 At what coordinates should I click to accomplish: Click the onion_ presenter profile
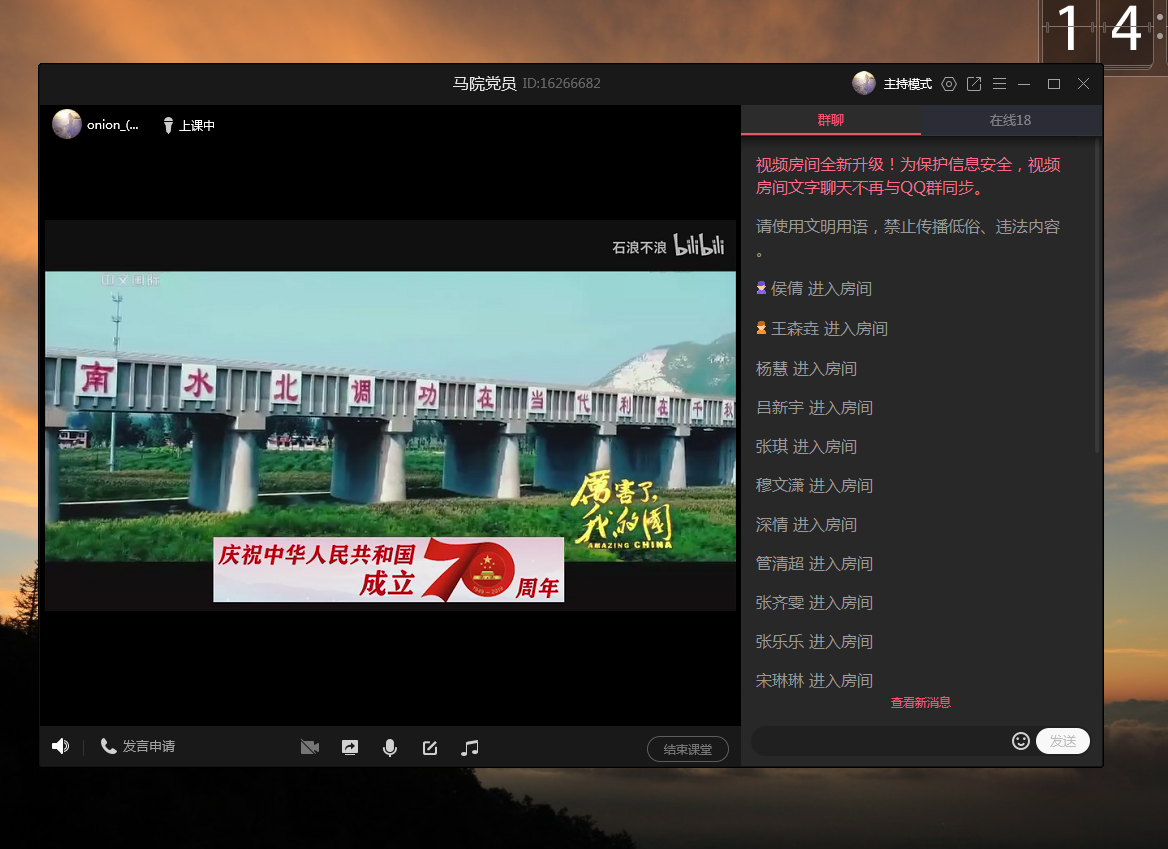point(96,125)
